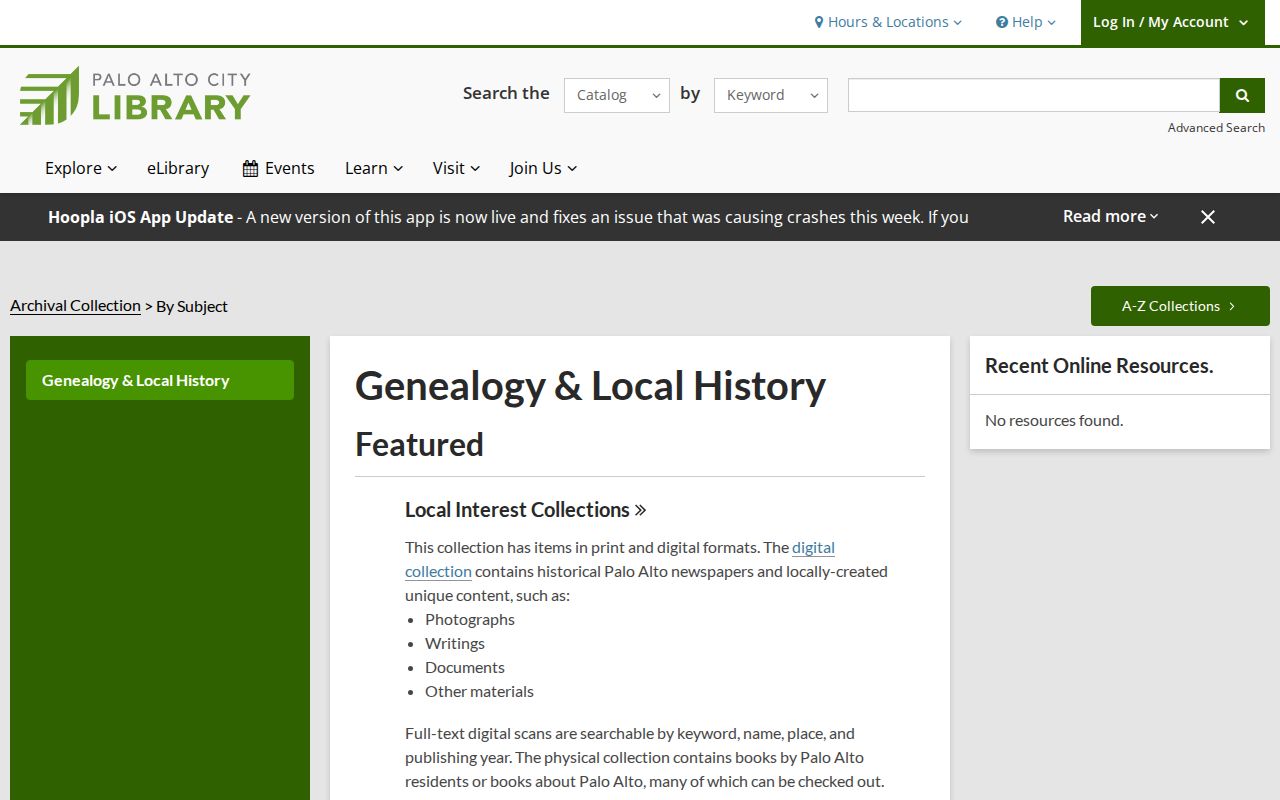Click the 'Writings' list item
The width and height of the screenshot is (1280, 800).
[455, 643]
